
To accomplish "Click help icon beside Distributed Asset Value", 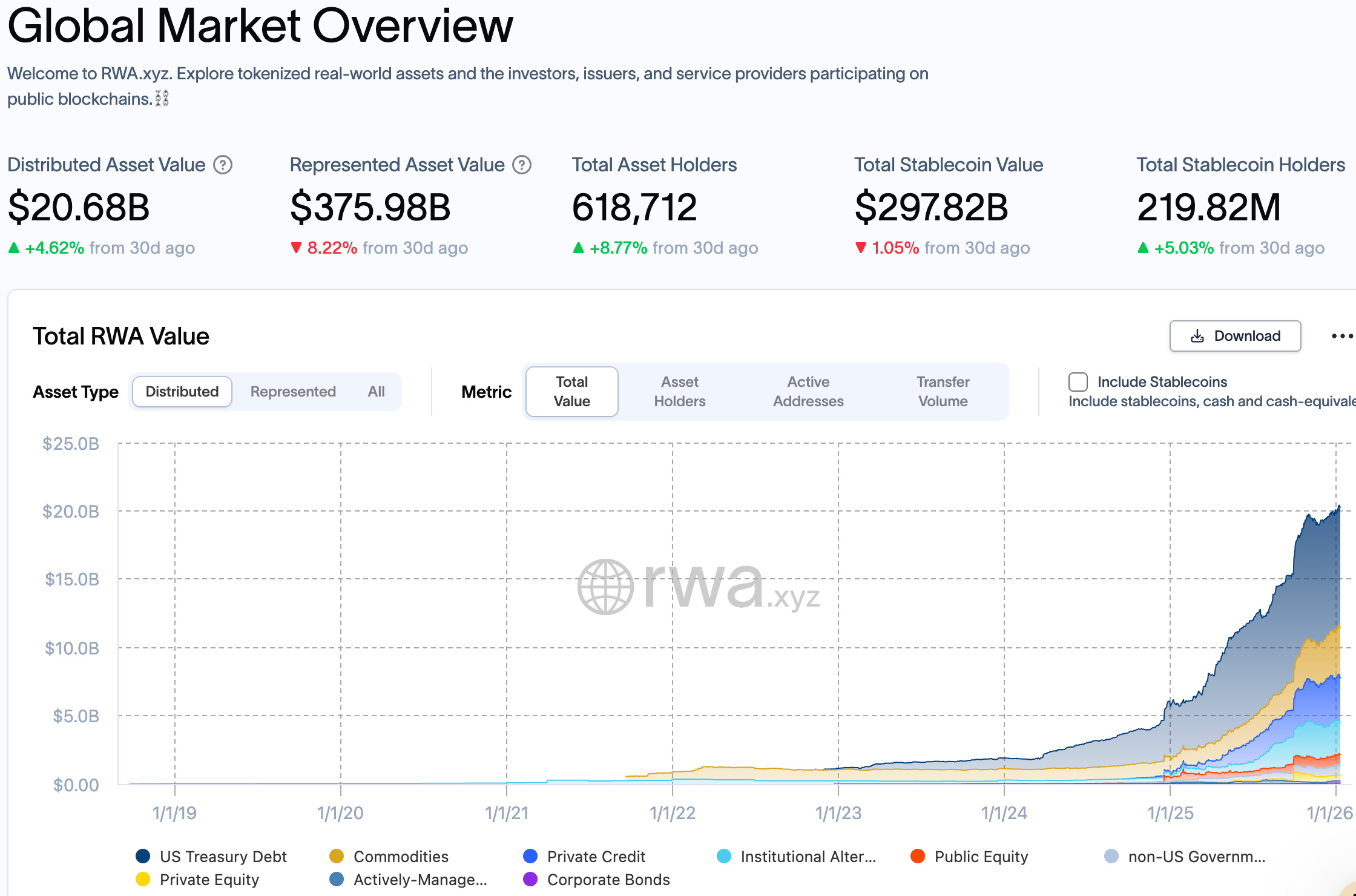I will click(223, 165).
